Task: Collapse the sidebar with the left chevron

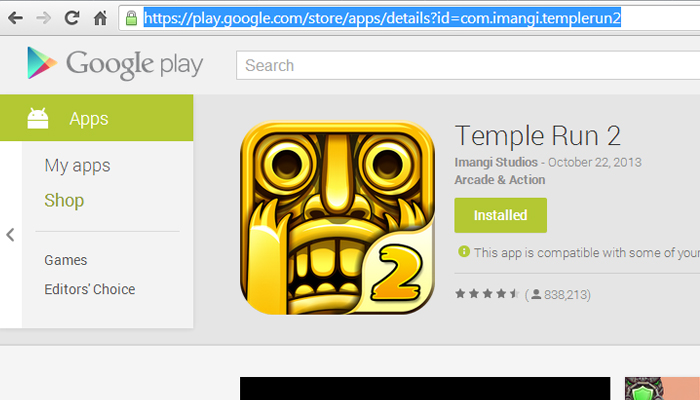Action: pos(10,235)
